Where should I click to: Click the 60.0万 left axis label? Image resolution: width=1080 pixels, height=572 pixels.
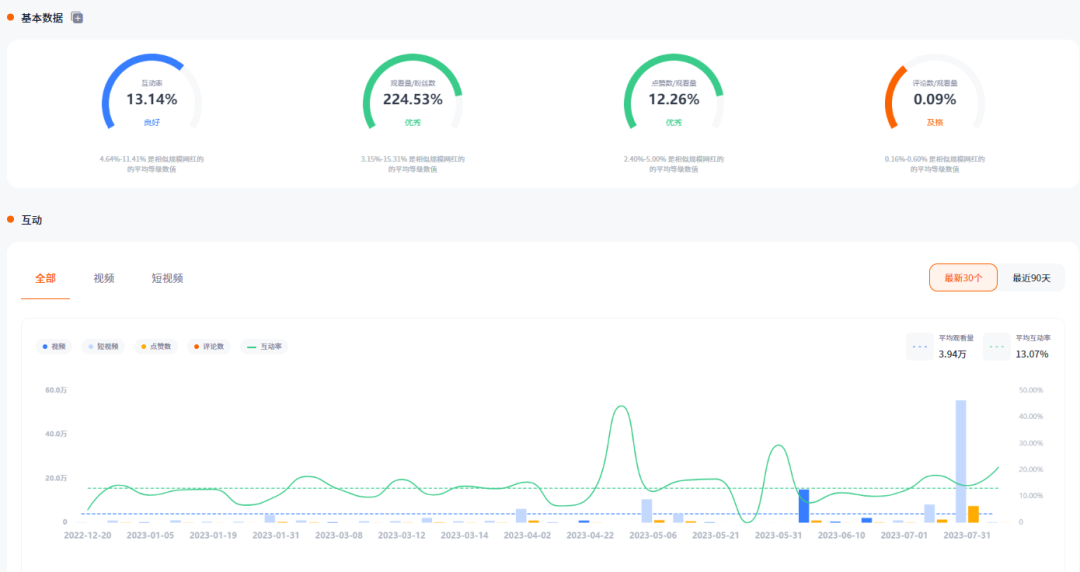click(56, 390)
